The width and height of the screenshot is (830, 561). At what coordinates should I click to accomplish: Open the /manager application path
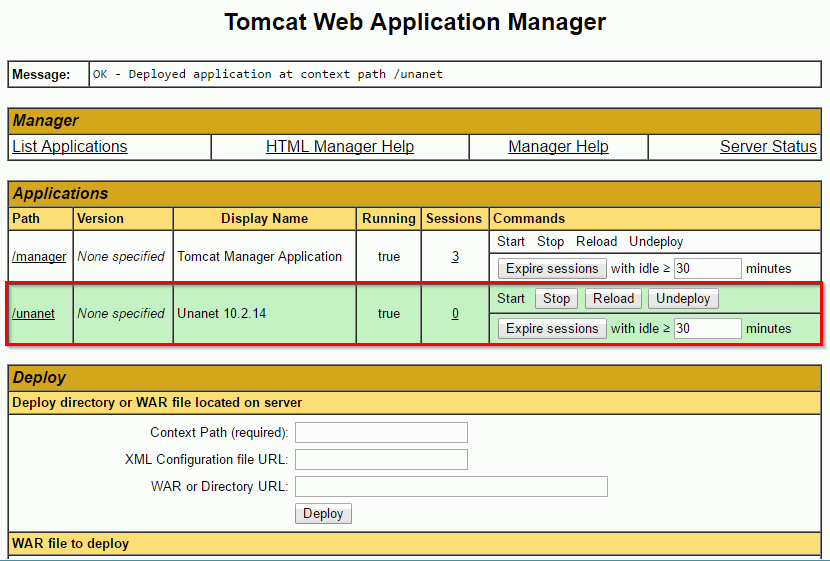pyautogui.click(x=39, y=257)
